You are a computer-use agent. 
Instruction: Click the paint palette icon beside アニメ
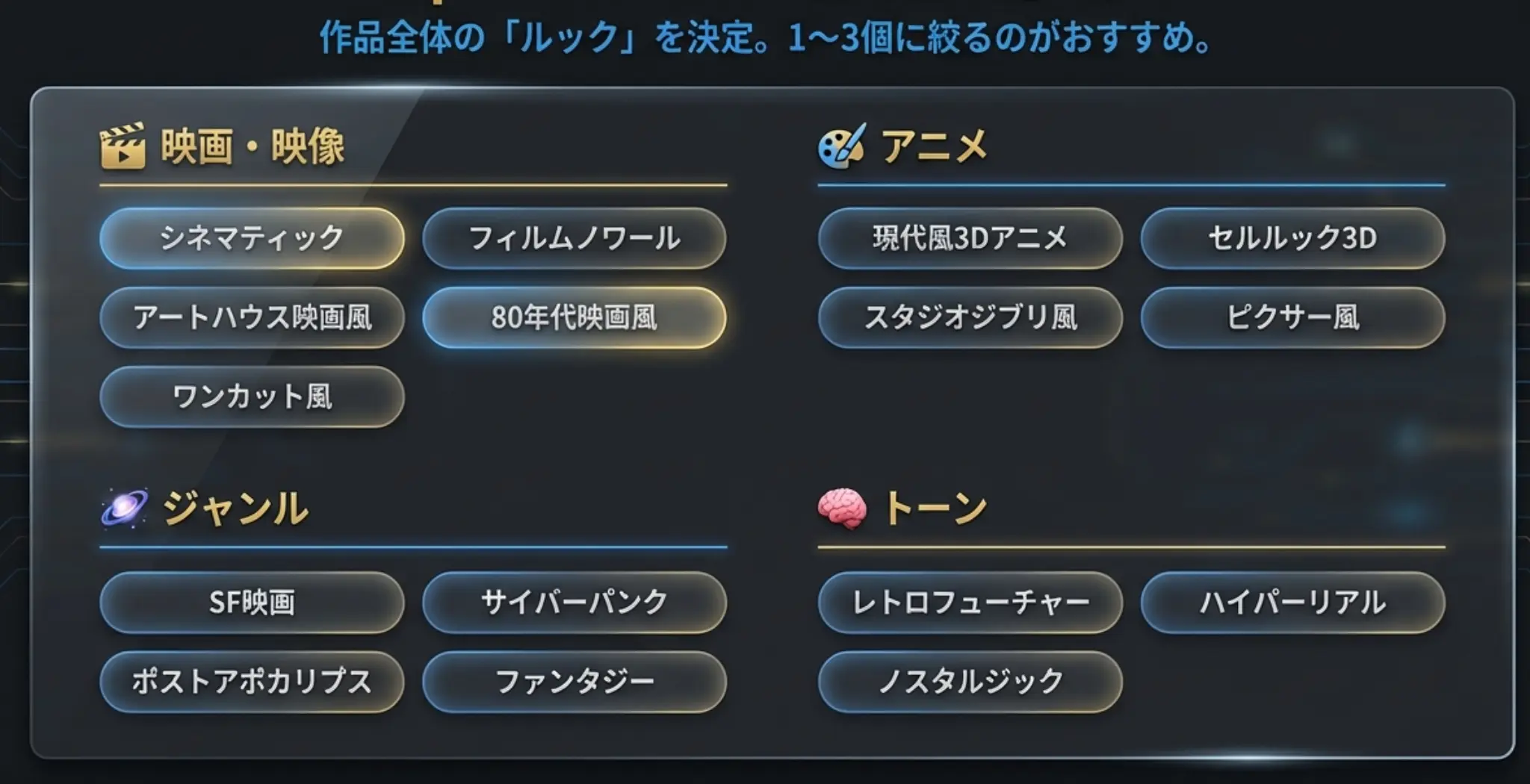pos(842,146)
